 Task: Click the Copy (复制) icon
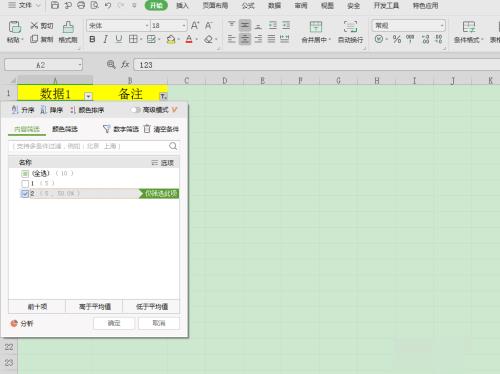[34, 39]
